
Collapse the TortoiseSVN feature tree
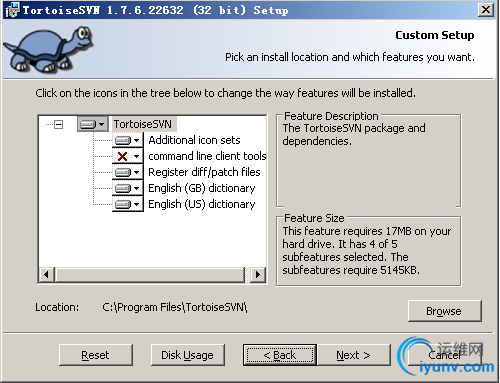(x=59, y=125)
